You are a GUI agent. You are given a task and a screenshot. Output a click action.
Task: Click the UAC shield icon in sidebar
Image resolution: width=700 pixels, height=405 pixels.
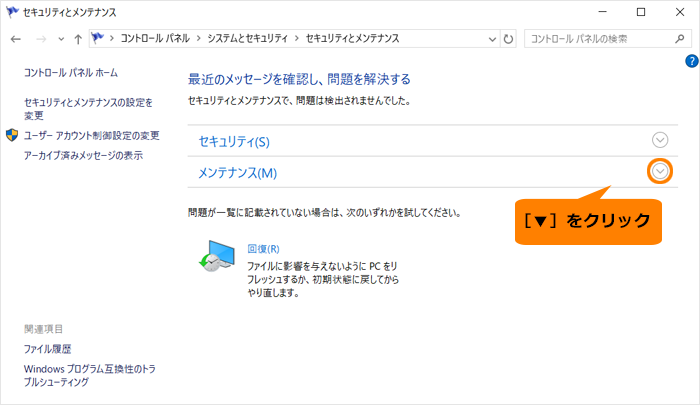click(12, 135)
